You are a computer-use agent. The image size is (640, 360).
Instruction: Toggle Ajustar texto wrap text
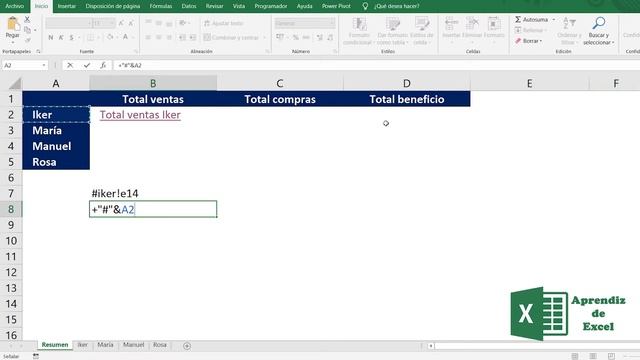click(223, 24)
